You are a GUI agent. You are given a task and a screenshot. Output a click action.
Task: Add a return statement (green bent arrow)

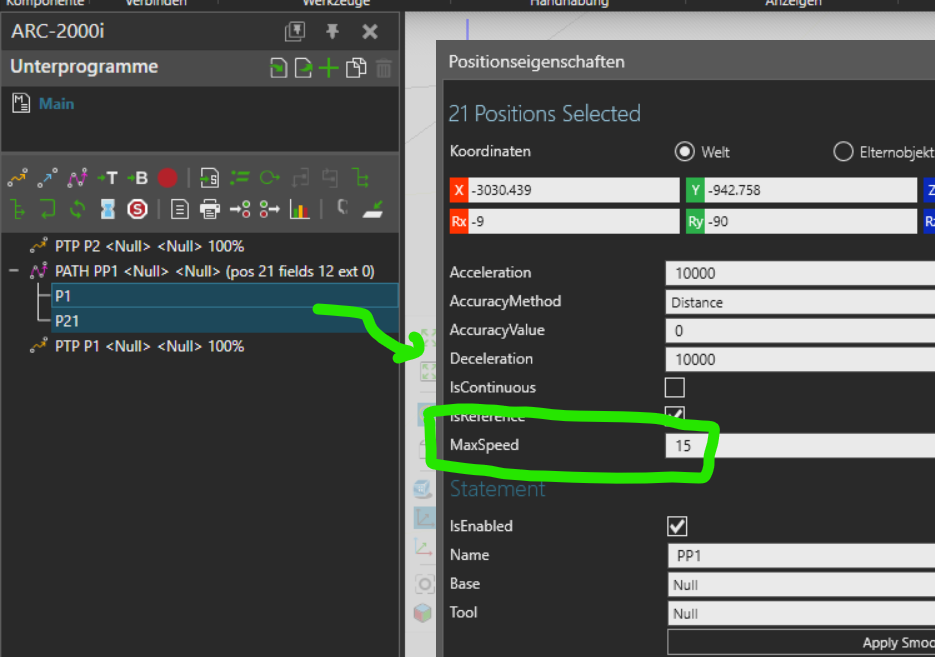click(x=47, y=209)
